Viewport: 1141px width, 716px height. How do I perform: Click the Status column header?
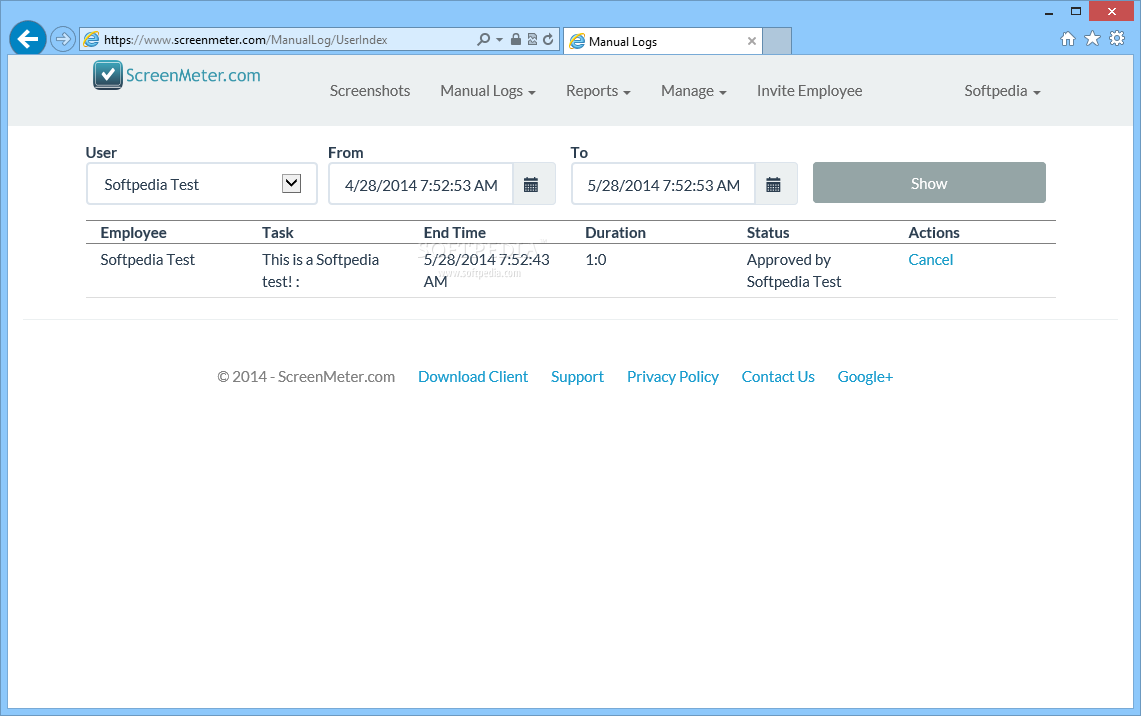(x=768, y=233)
